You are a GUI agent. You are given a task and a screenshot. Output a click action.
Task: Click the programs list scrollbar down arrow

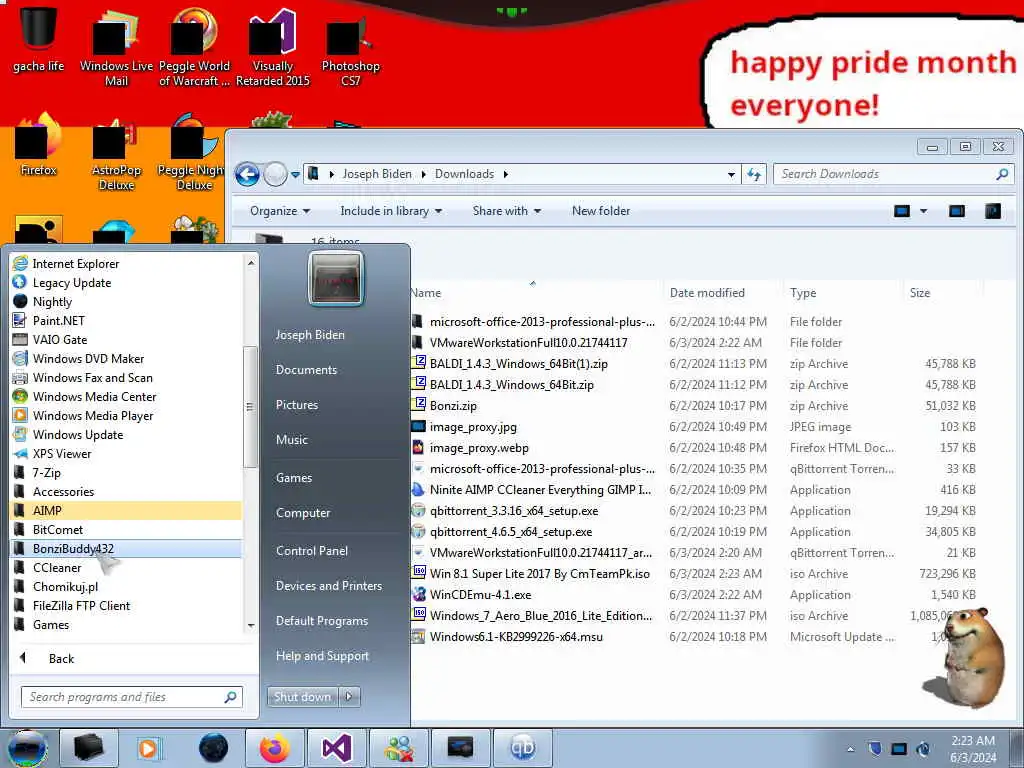pyautogui.click(x=251, y=626)
